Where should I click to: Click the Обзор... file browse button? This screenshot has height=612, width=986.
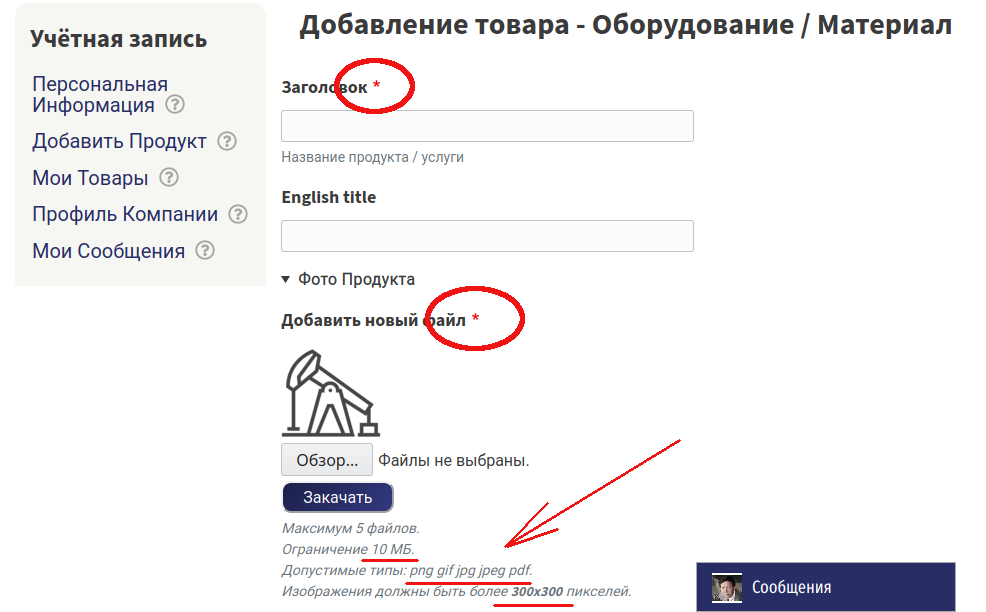click(326, 460)
